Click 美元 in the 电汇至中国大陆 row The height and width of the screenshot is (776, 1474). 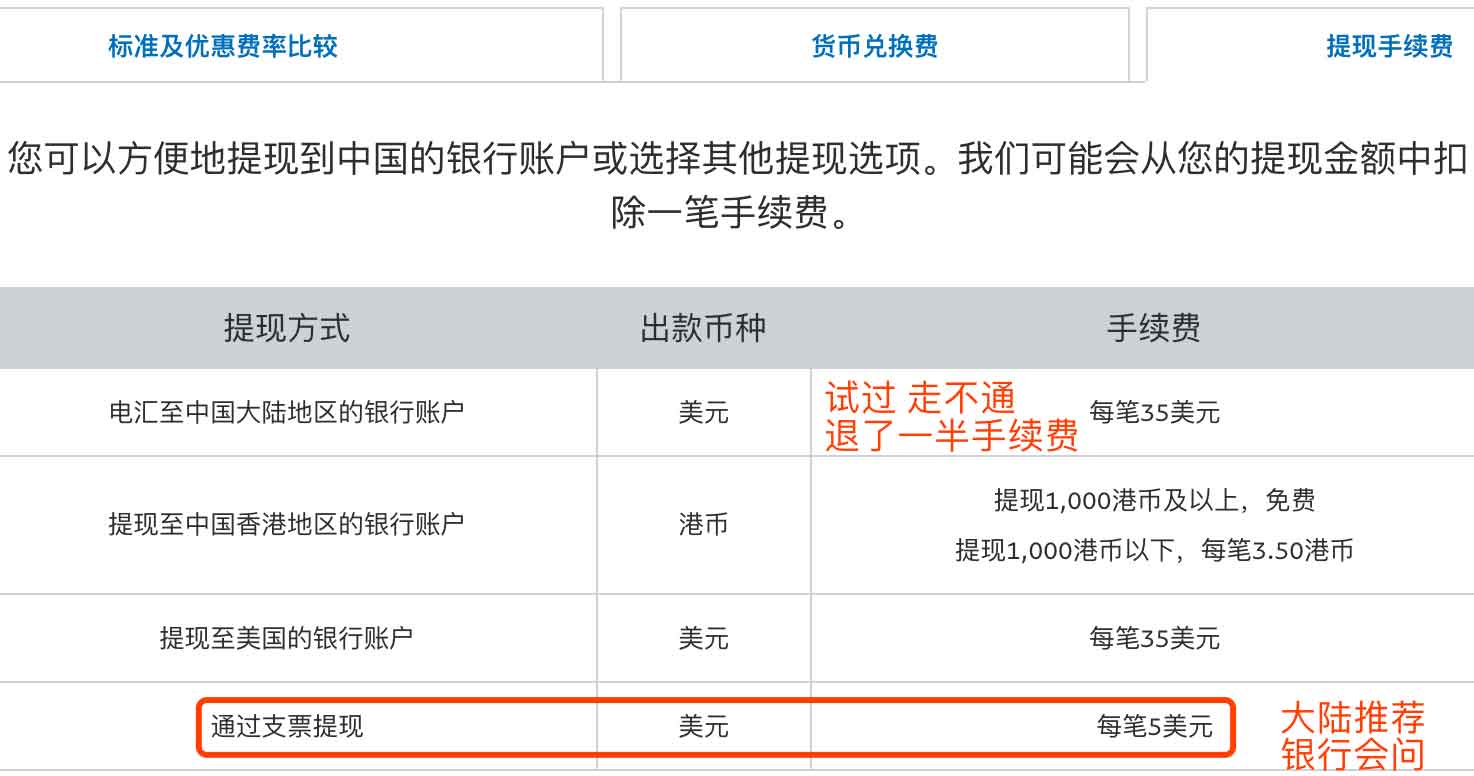point(704,412)
